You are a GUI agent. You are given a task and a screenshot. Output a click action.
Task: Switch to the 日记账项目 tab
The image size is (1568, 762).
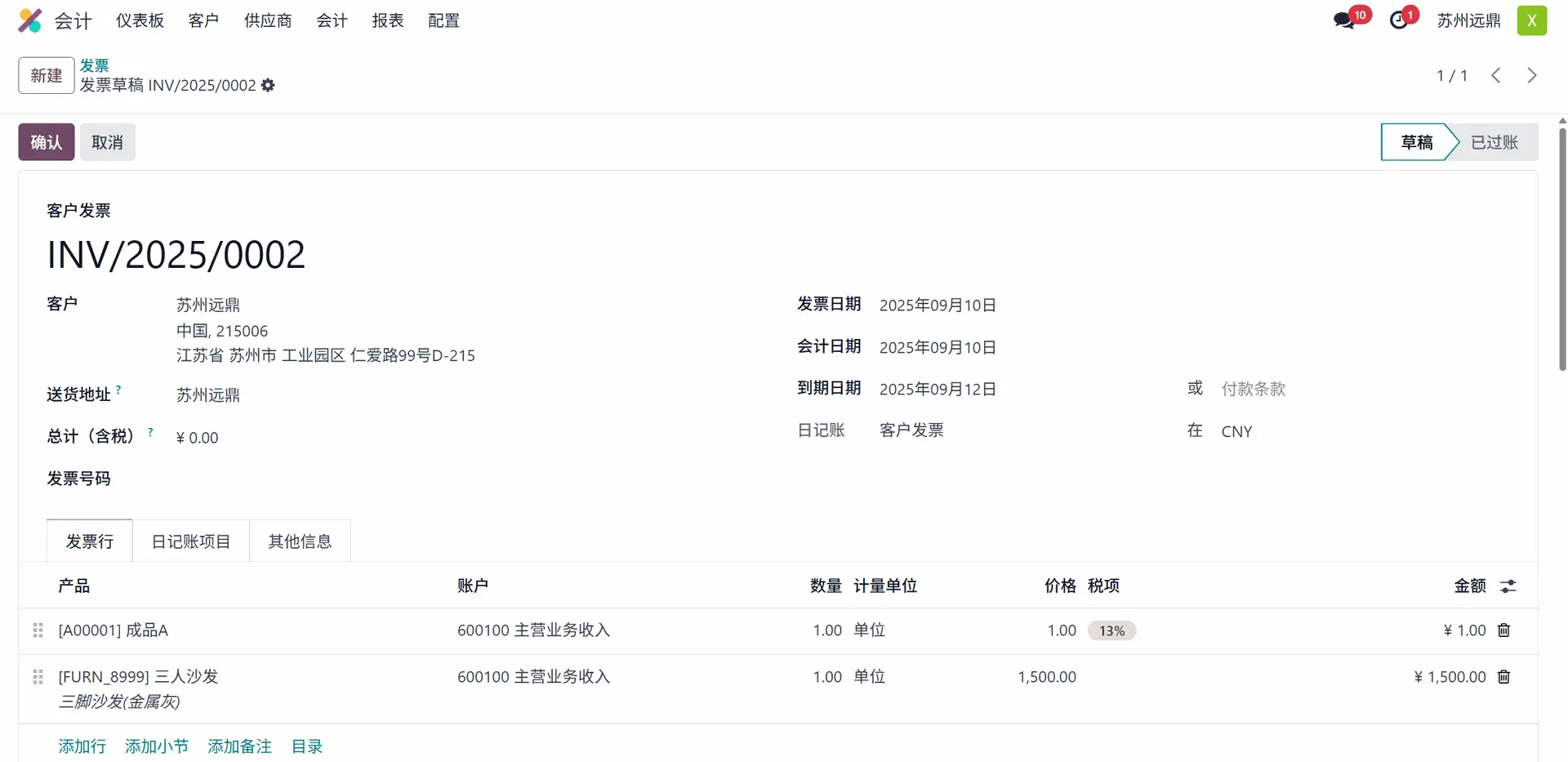tap(190, 541)
